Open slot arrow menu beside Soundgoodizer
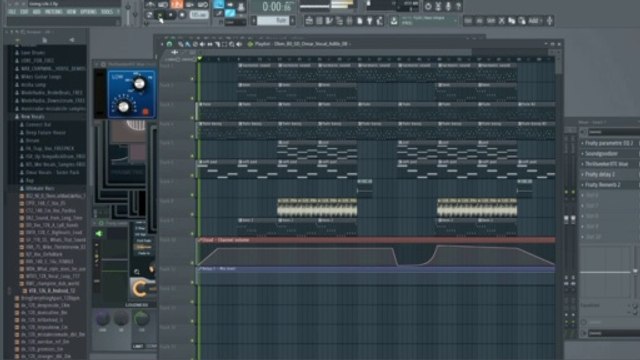 (582, 154)
